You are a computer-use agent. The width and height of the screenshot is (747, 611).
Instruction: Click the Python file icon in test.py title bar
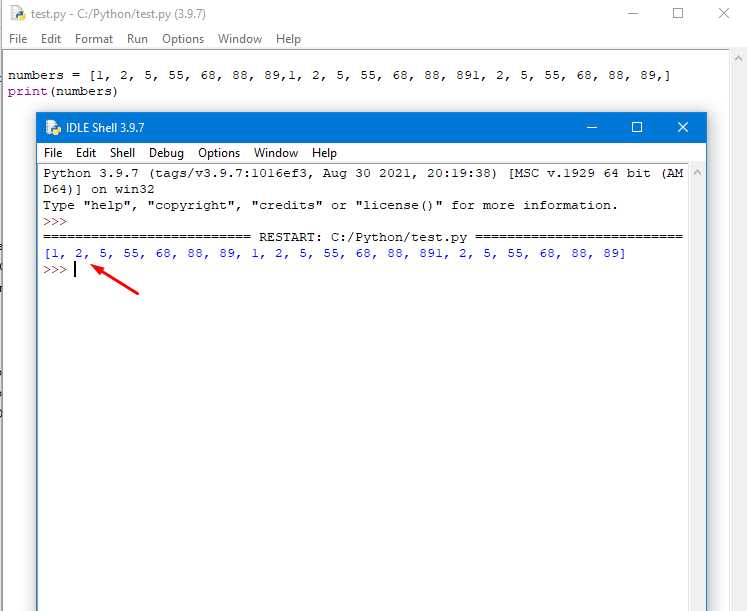[x=18, y=13]
